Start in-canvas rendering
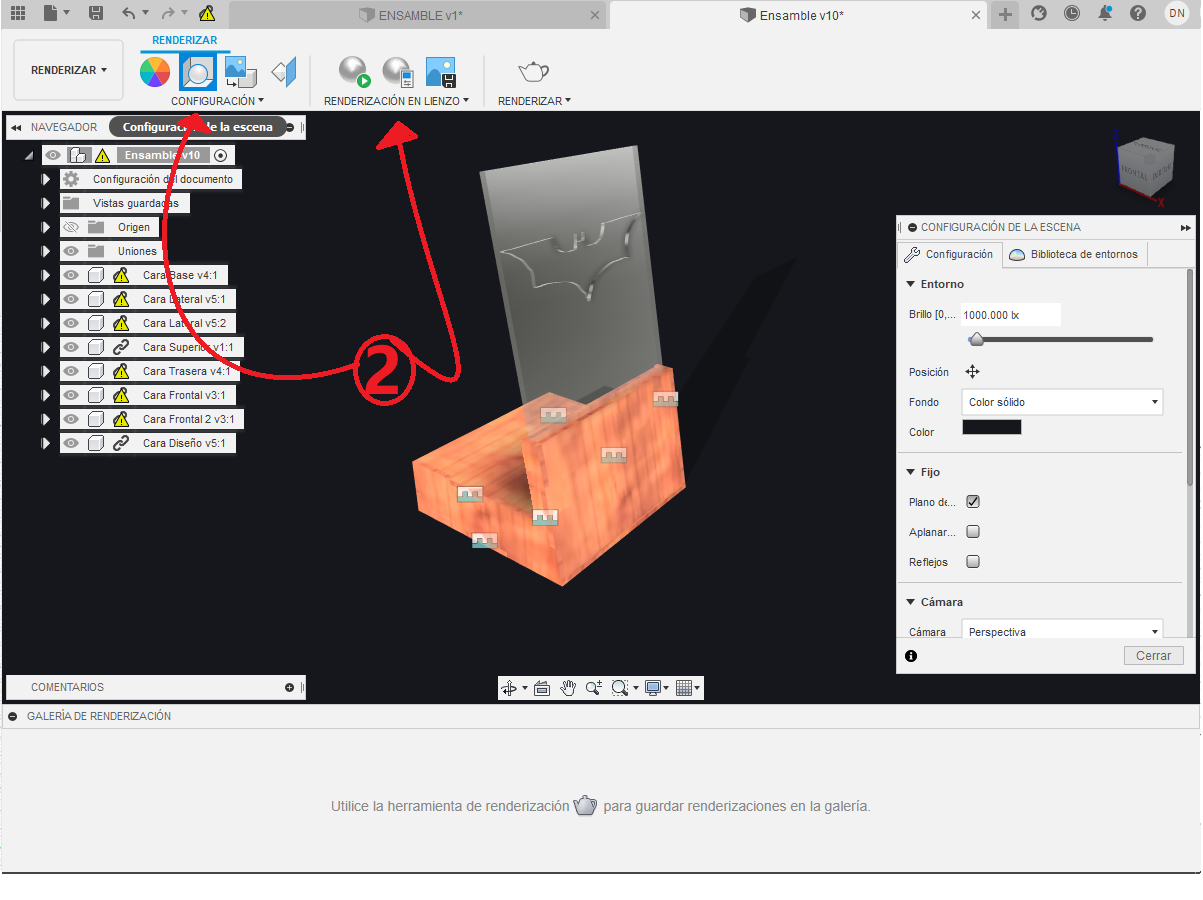This screenshot has height=900, width=1203. 354,71
